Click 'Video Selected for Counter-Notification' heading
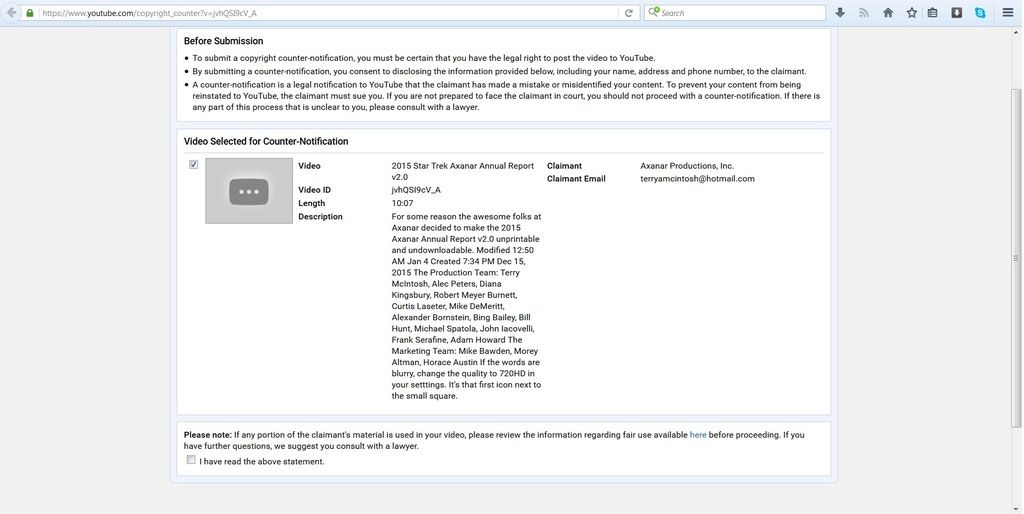1024x514 pixels. click(266, 141)
